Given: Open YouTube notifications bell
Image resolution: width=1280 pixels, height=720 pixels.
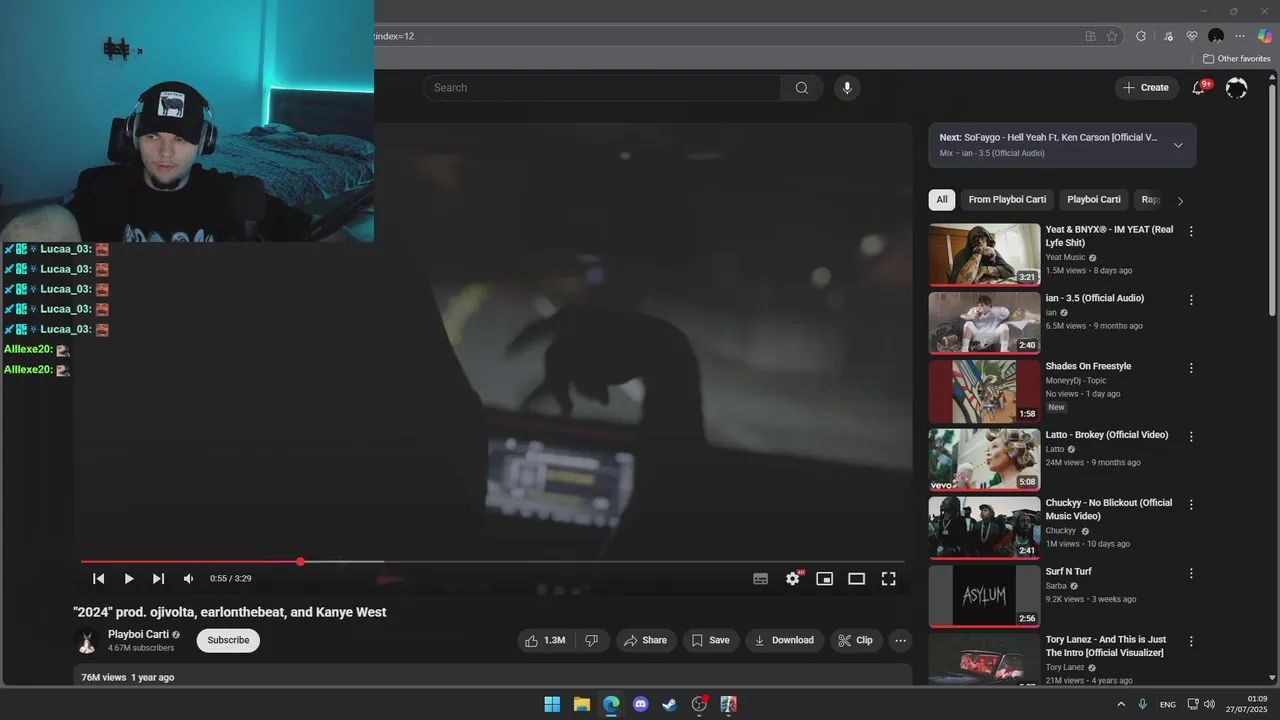Looking at the screenshot, I should click(1198, 88).
